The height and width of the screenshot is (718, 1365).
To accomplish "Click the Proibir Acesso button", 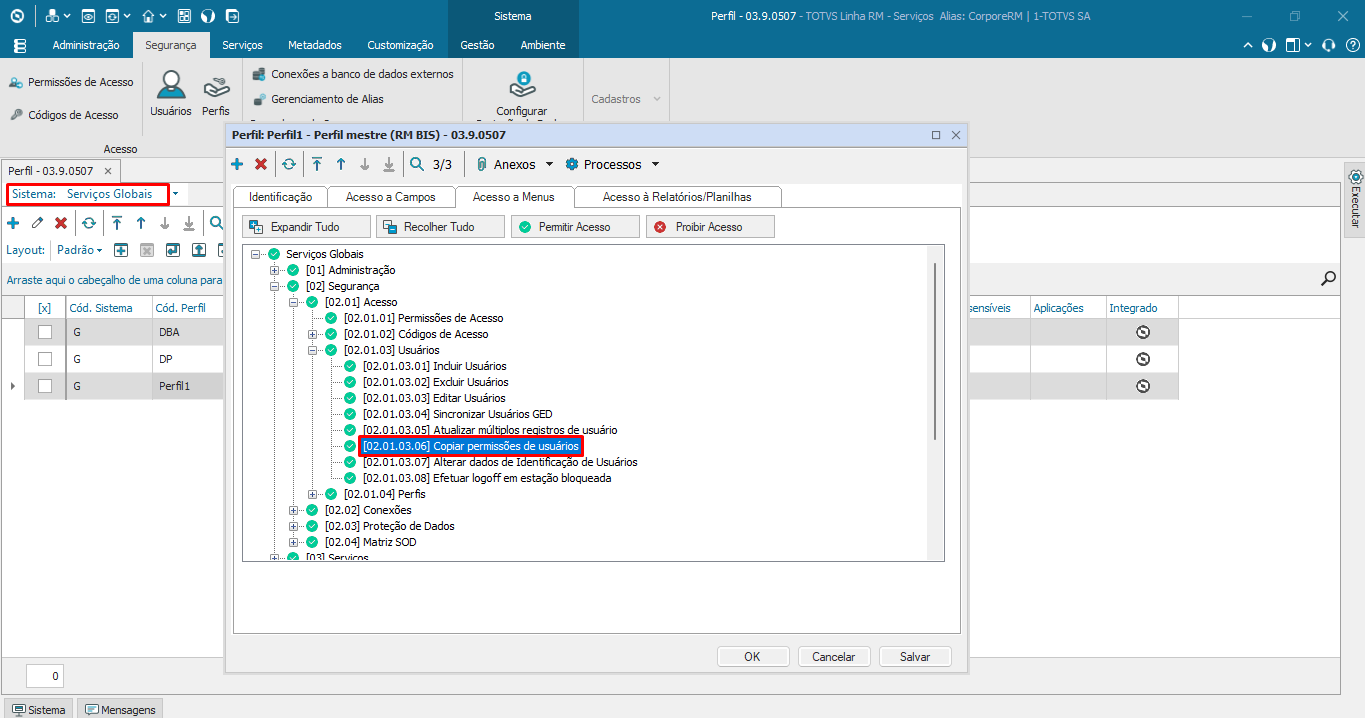I will (x=710, y=227).
